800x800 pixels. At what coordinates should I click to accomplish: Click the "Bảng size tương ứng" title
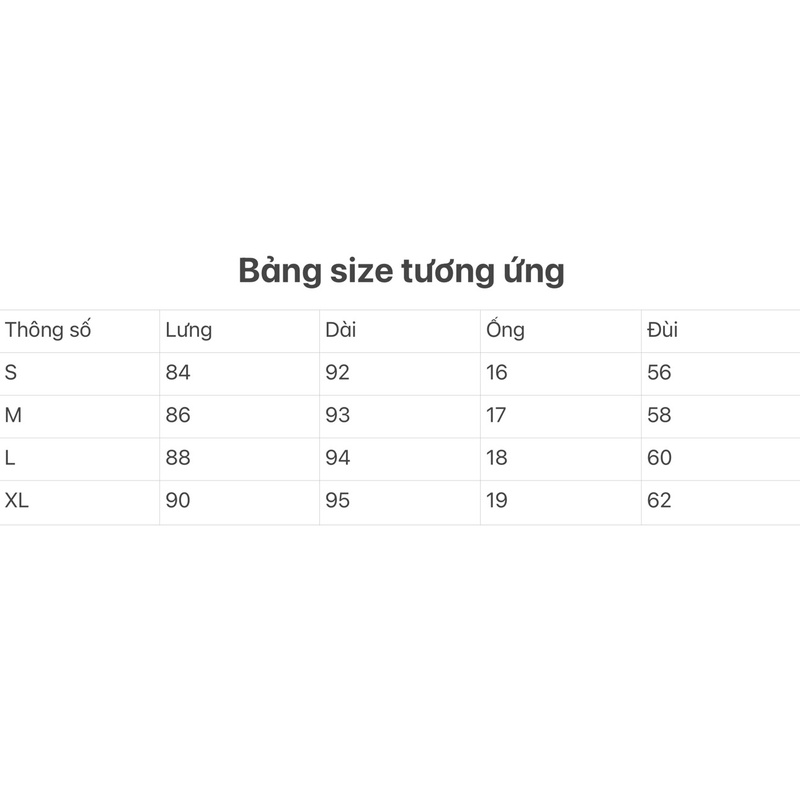pos(401,270)
